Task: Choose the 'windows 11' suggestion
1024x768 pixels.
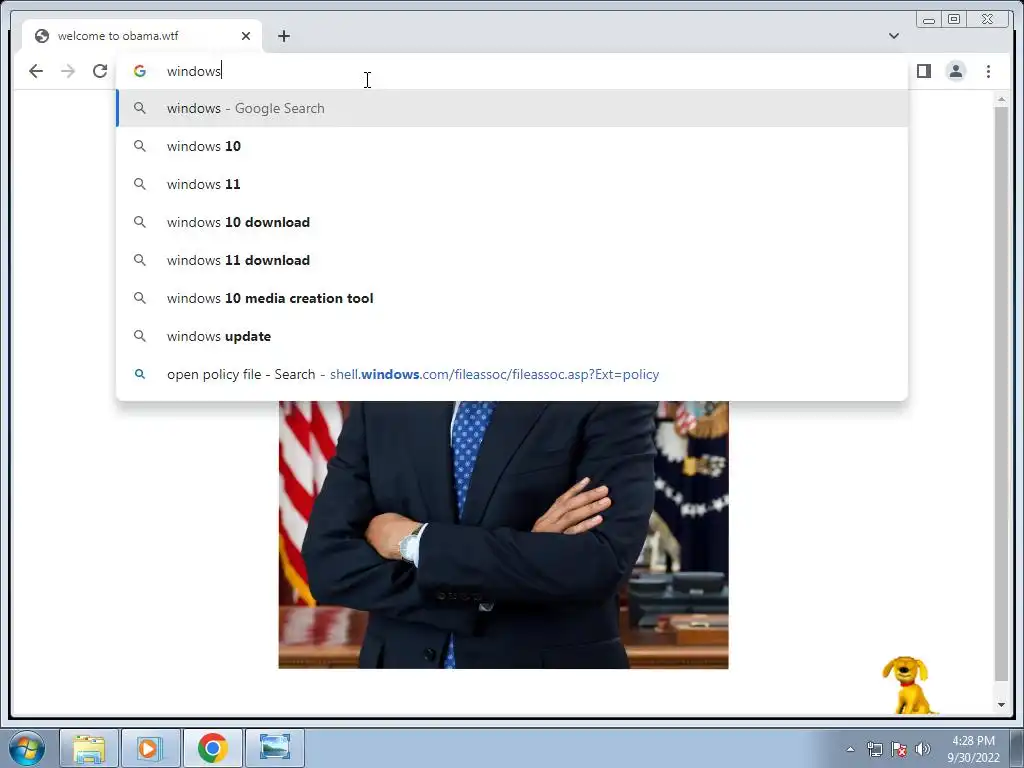Action: [512, 184]
